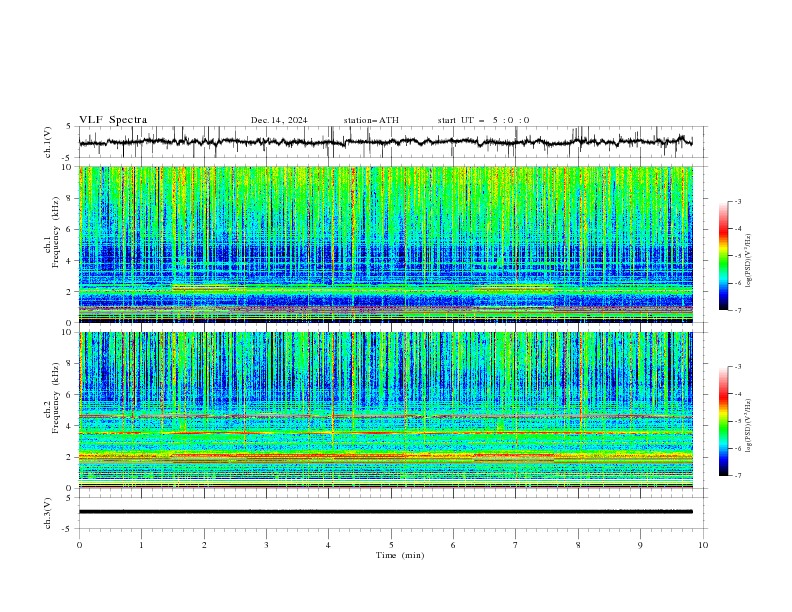
Task: Click the "6" kHz tick on ch.2 frequency axis
Action: [71, 394]
